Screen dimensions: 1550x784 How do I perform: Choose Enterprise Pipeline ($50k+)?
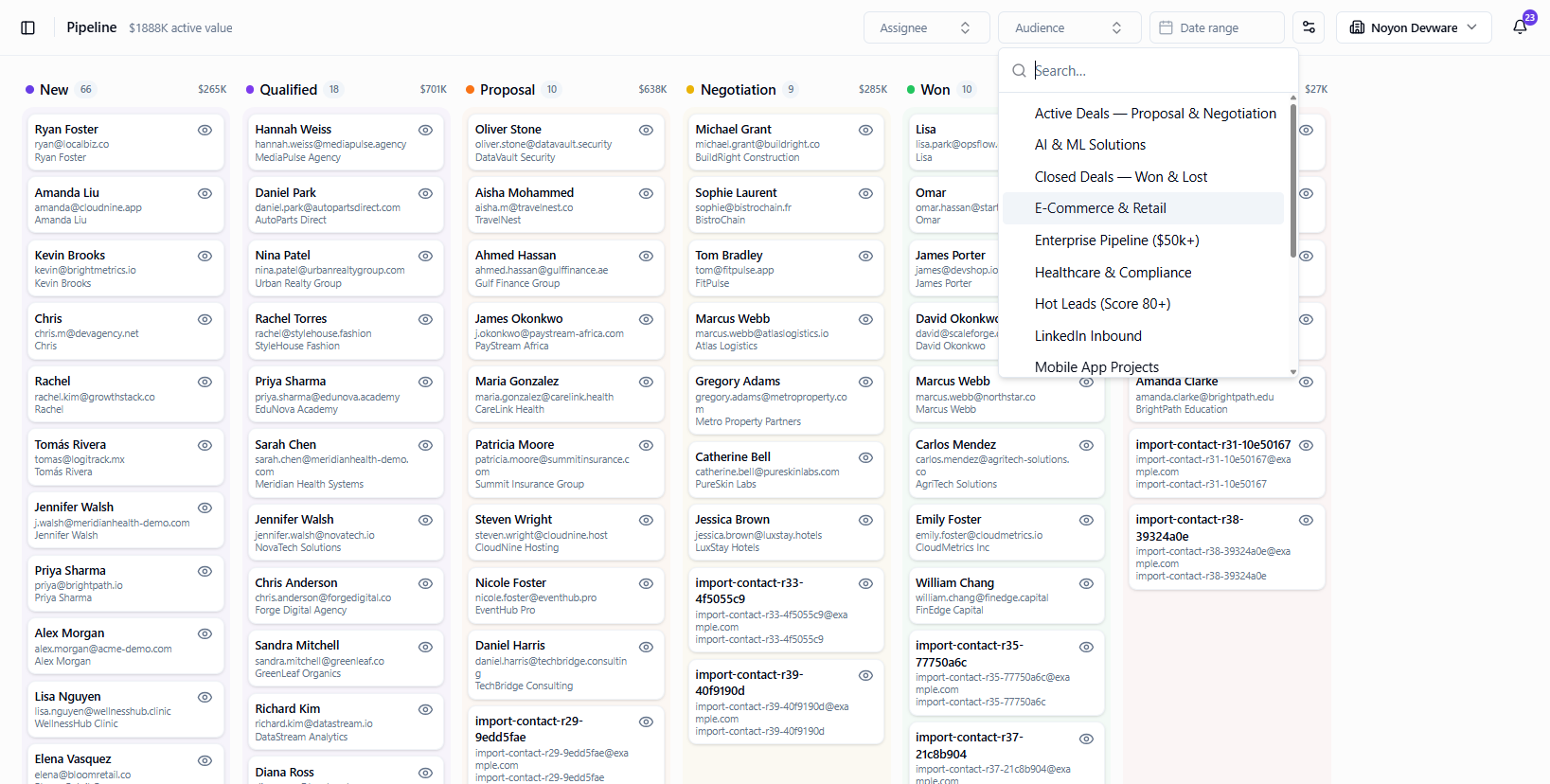point(1144,241)
